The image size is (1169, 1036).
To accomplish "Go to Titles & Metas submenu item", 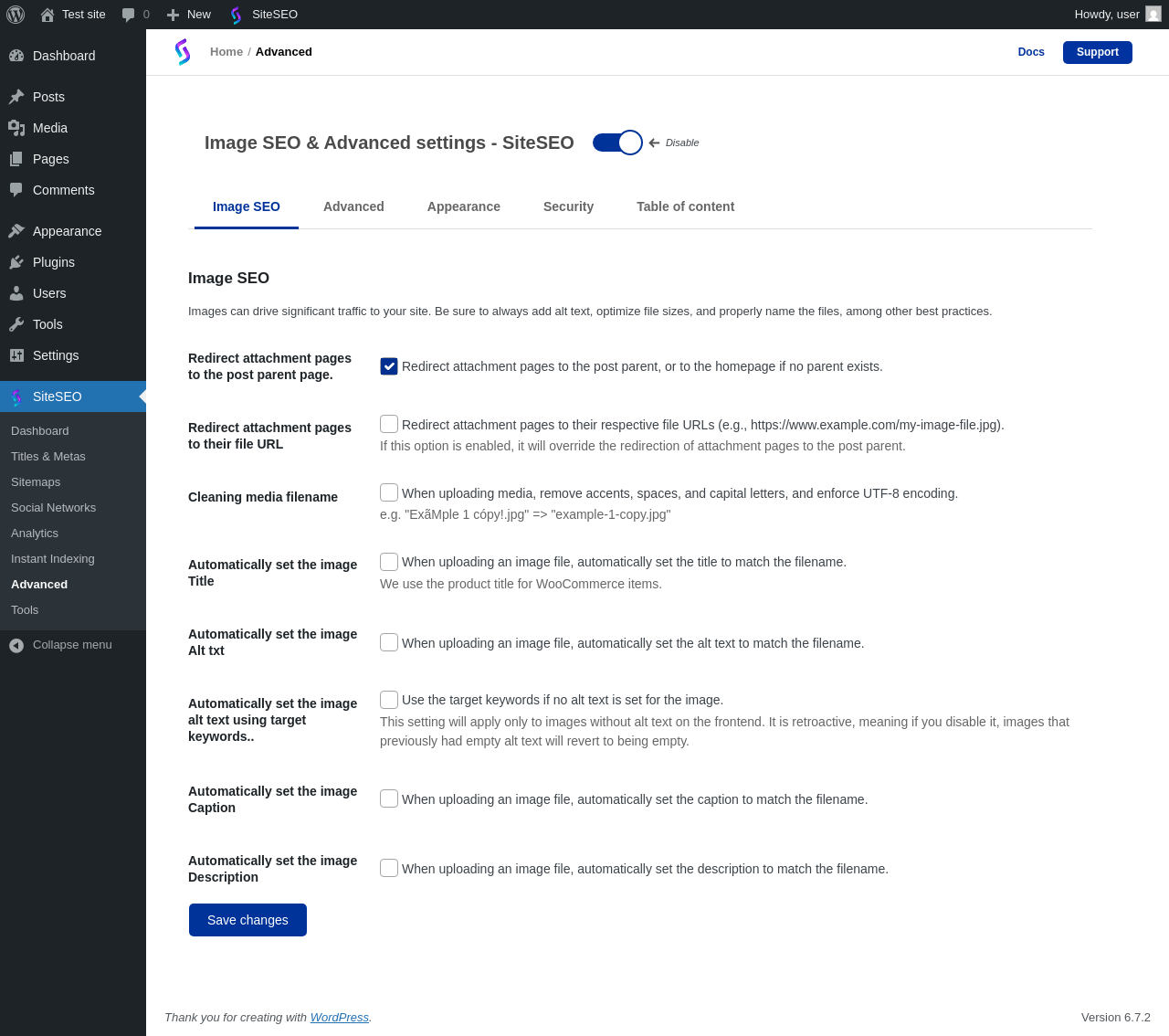I will (x=48, y=457).
